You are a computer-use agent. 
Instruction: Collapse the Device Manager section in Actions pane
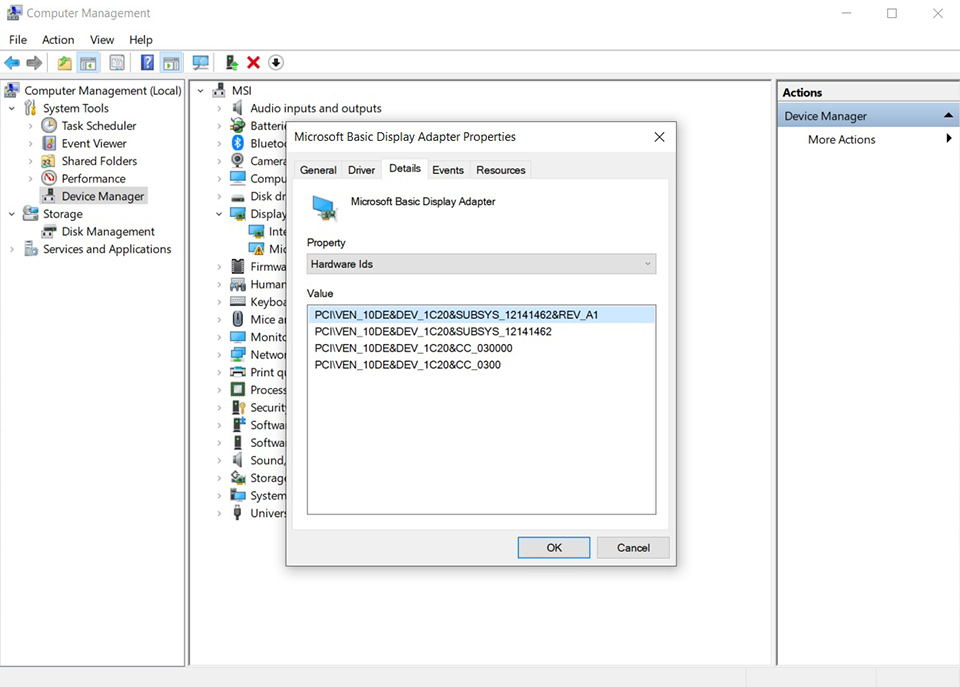pos(948,115)
